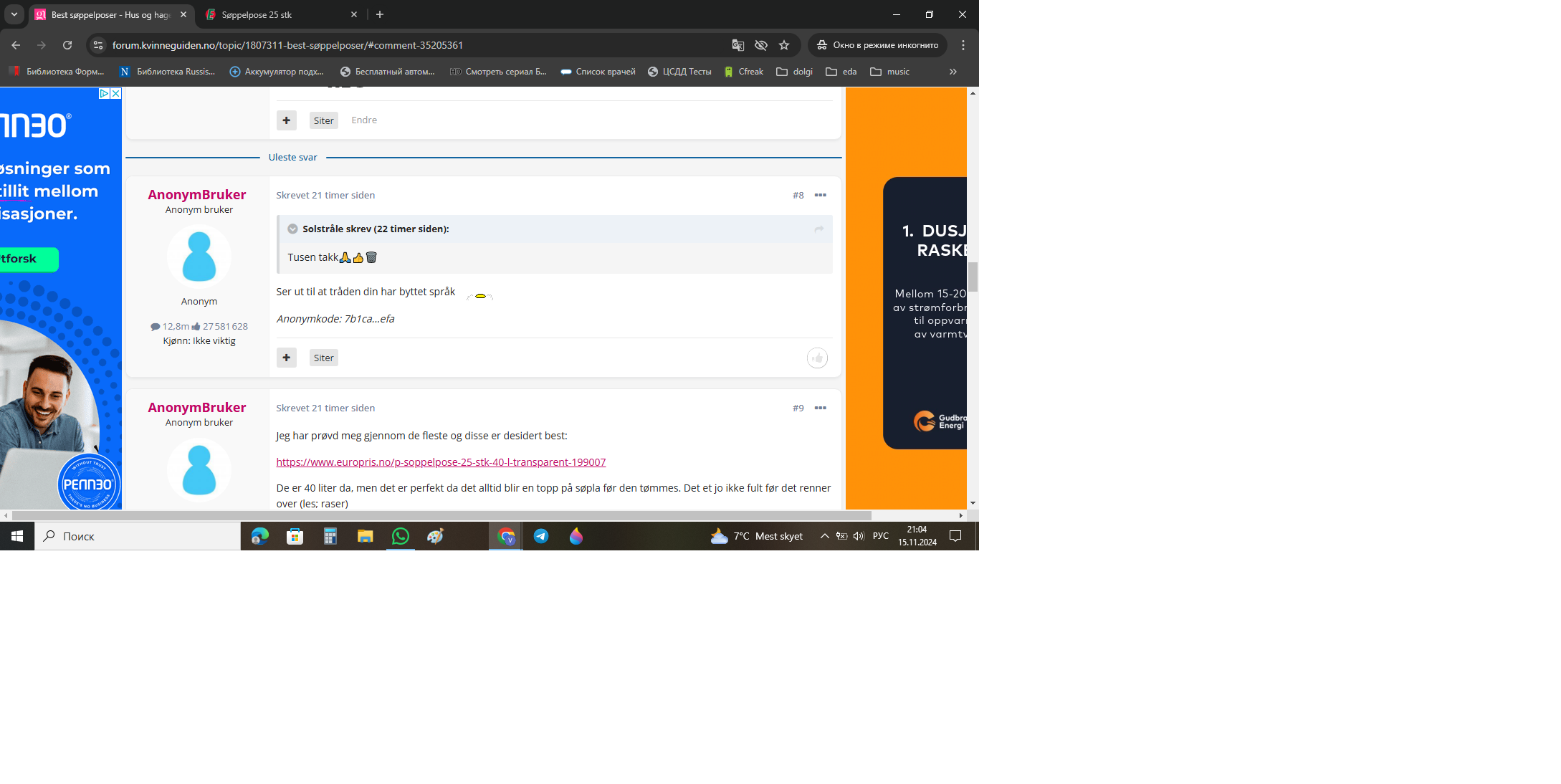1561x784 pixels.
Task: Open the third-party cookies blocked eye icon
Action: (761, 45)
